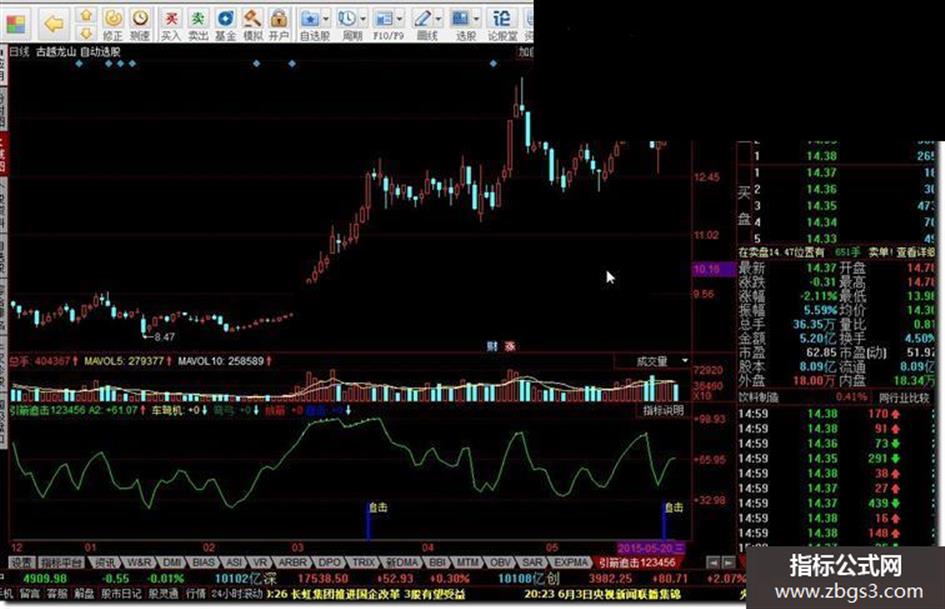The width and height of the screenshot is (945, 609).
Task: Expand the 画线 dropdown arrow
Action: coord(438,19)
